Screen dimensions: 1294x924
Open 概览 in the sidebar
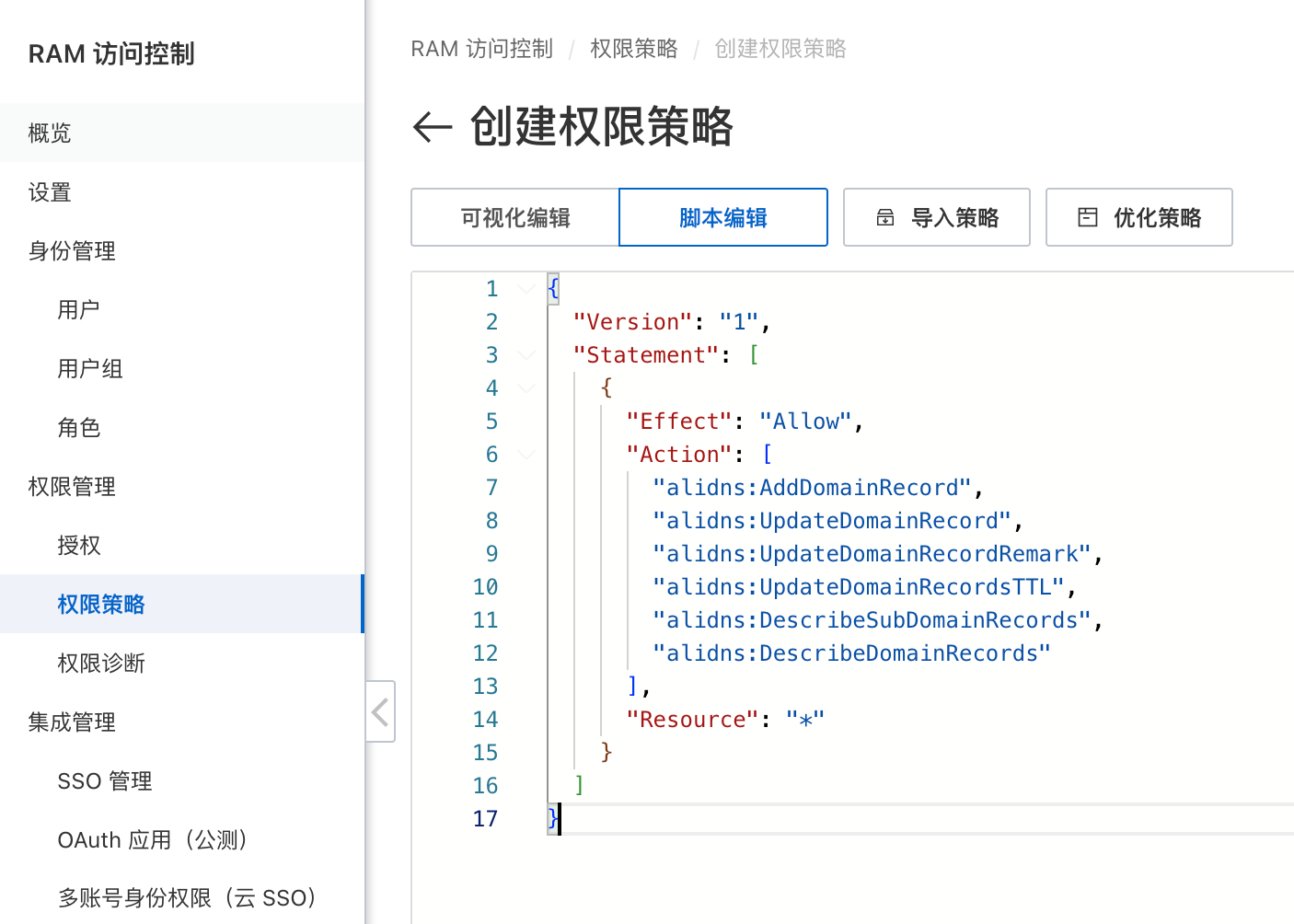click(182, 133)
